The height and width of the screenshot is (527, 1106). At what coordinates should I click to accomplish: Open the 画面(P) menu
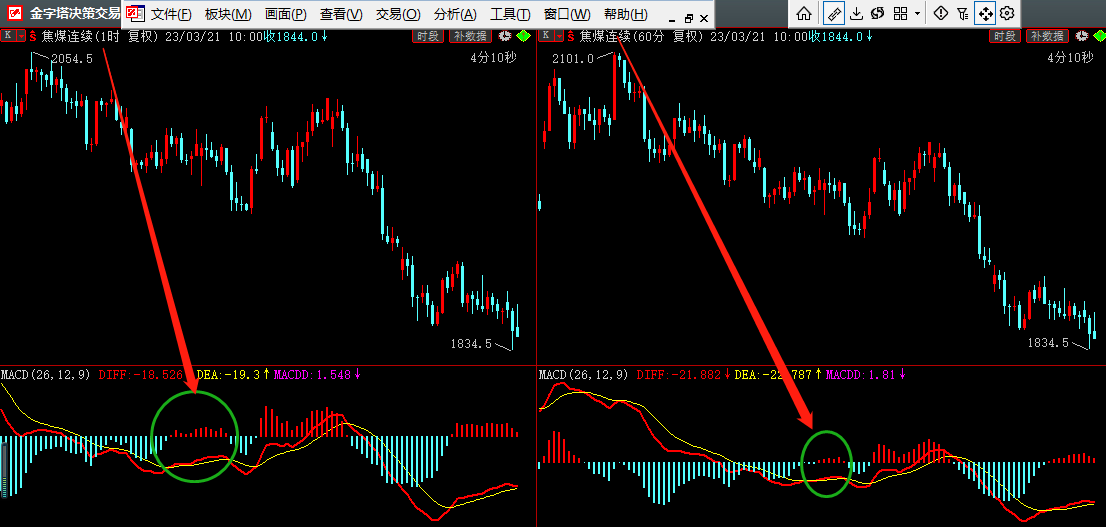(x=286, y=15)
